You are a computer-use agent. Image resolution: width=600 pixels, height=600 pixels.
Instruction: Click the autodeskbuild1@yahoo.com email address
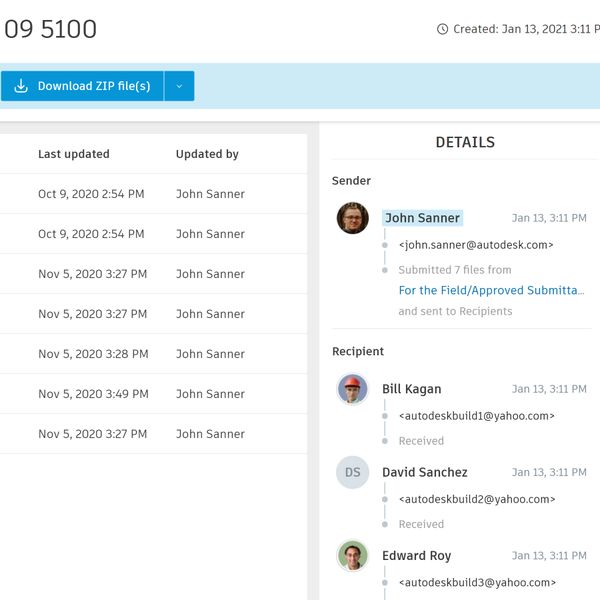pyautogui.click(x=476, y=416)
